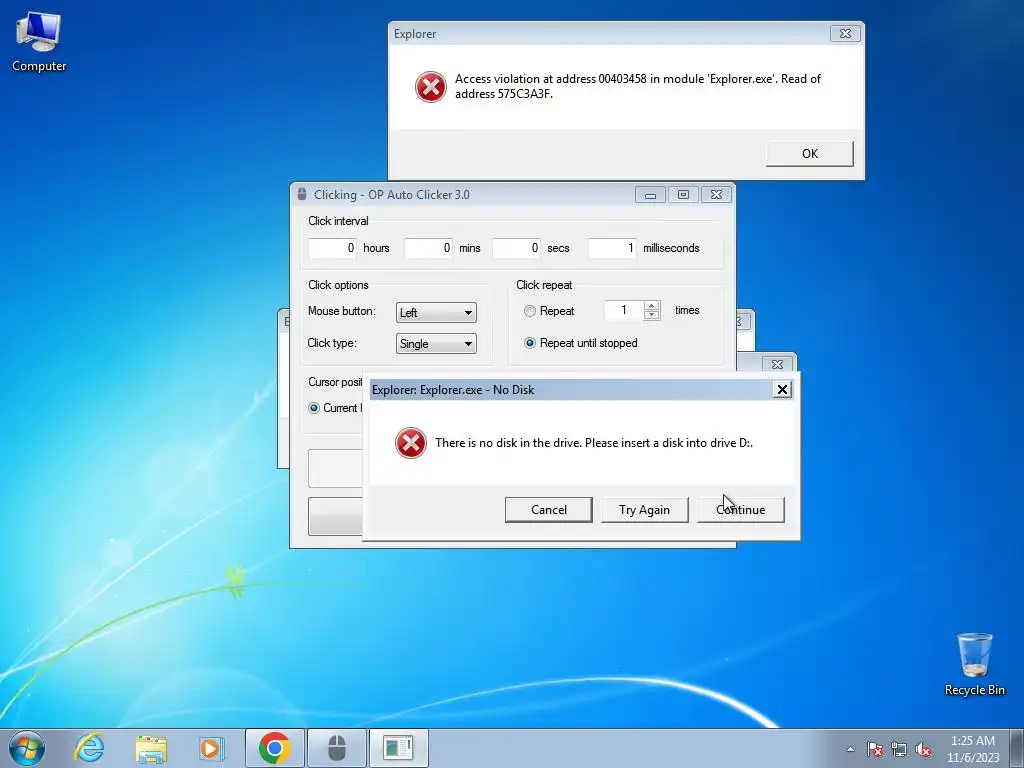This screenshot has width=1024, height=768.
Task: Close the OP Auto Clicker window
Action: coord(716,195)
